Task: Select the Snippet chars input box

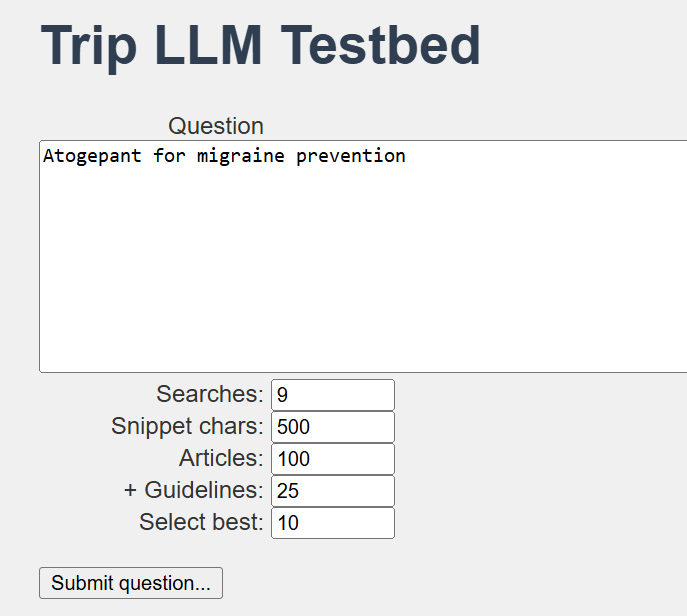Action: (x=332, y=427)
